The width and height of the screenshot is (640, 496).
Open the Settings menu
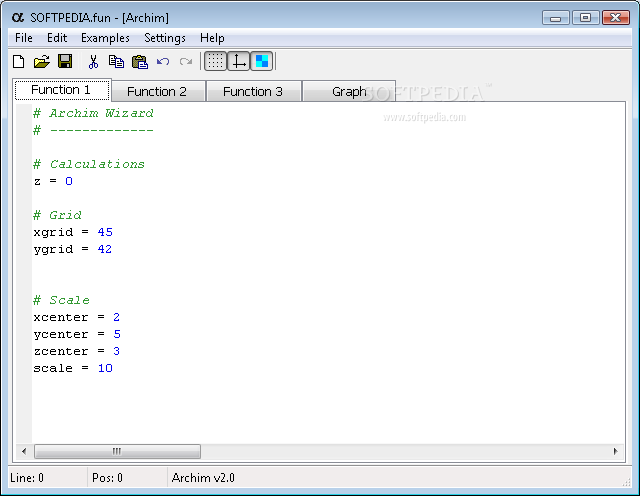coord(165,38)
